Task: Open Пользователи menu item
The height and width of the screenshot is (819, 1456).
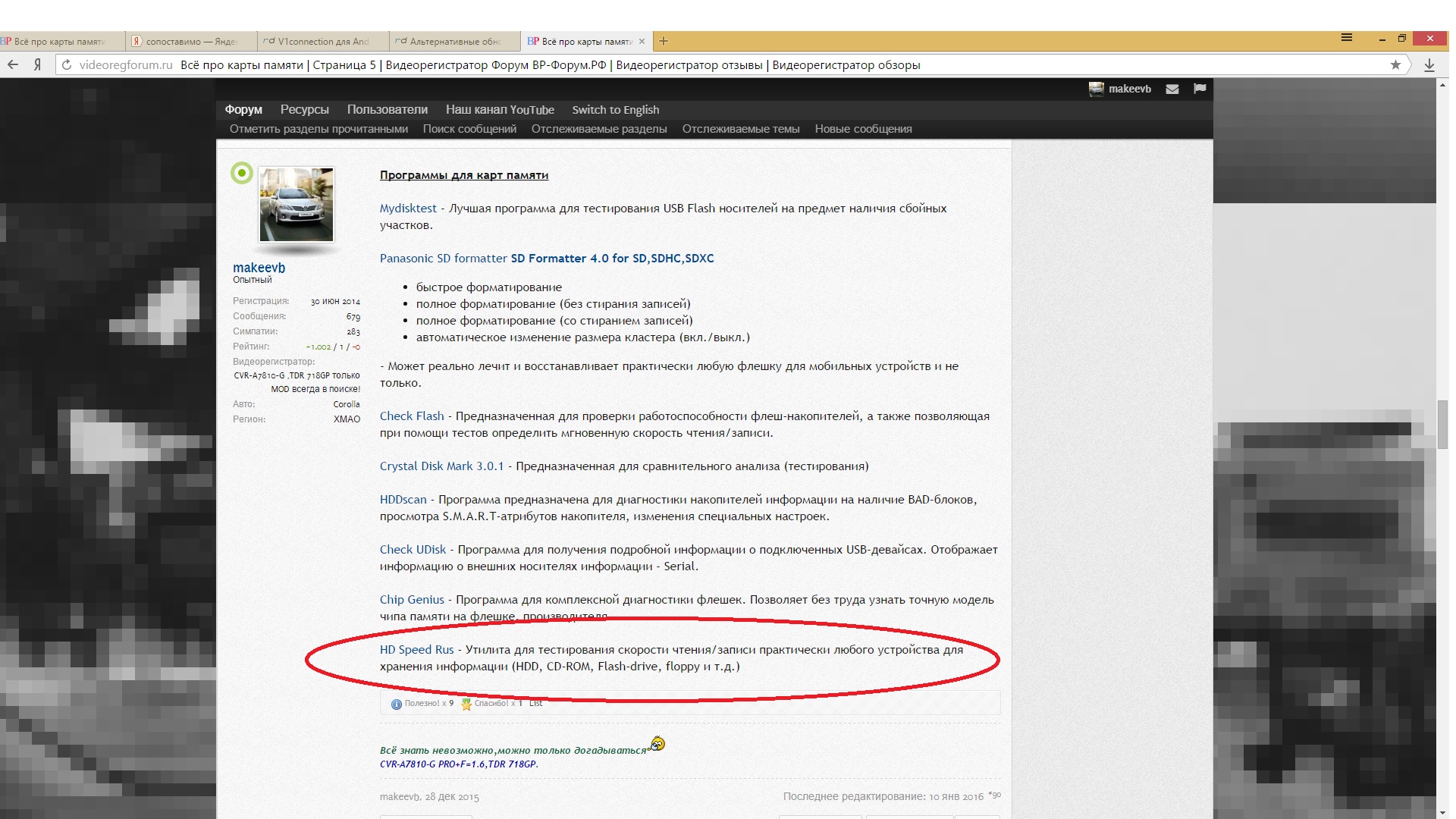Action: click(387, 110)
